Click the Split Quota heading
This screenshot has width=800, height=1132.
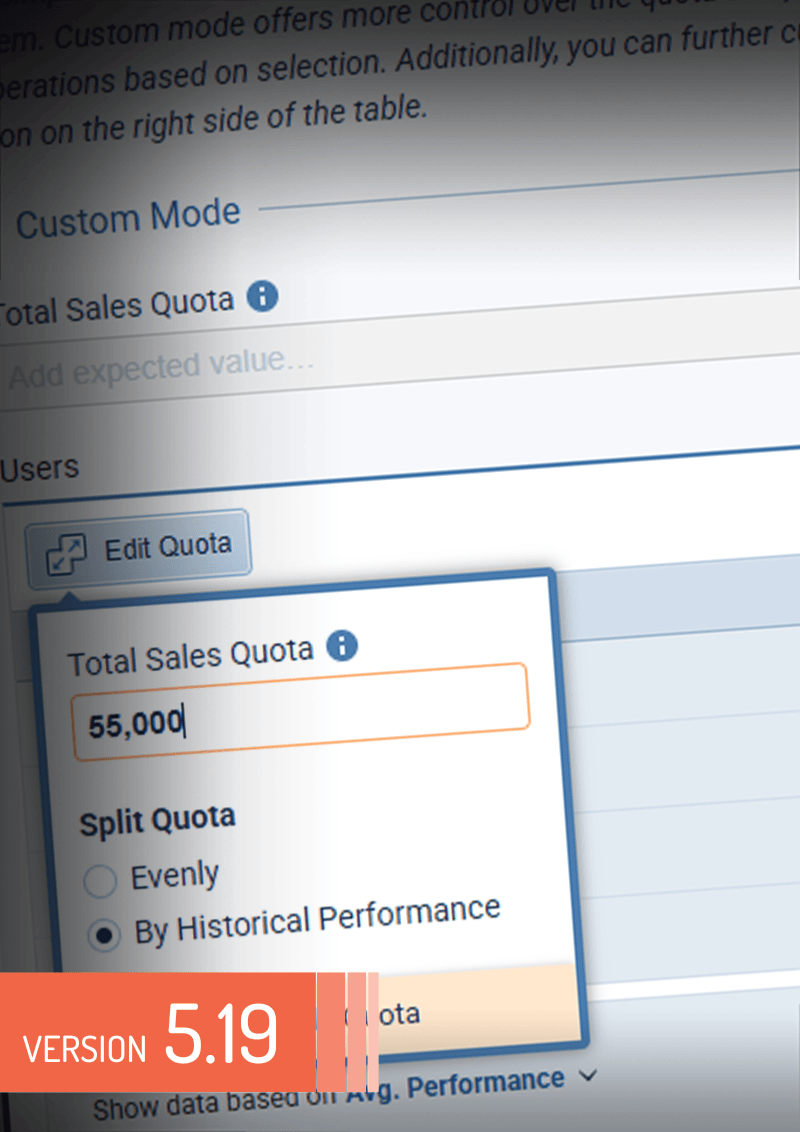157,821
